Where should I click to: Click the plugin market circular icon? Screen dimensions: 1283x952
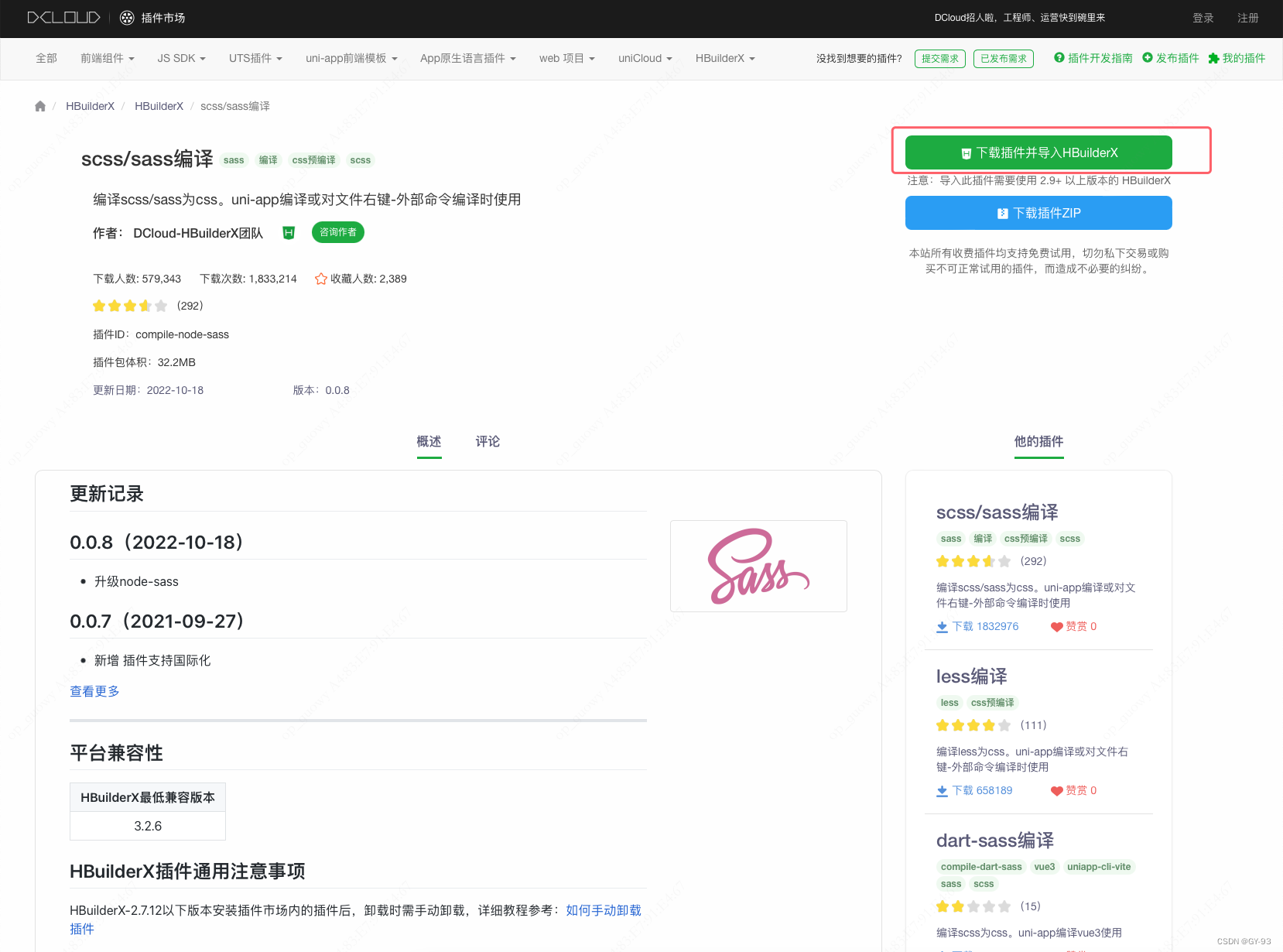128,17
